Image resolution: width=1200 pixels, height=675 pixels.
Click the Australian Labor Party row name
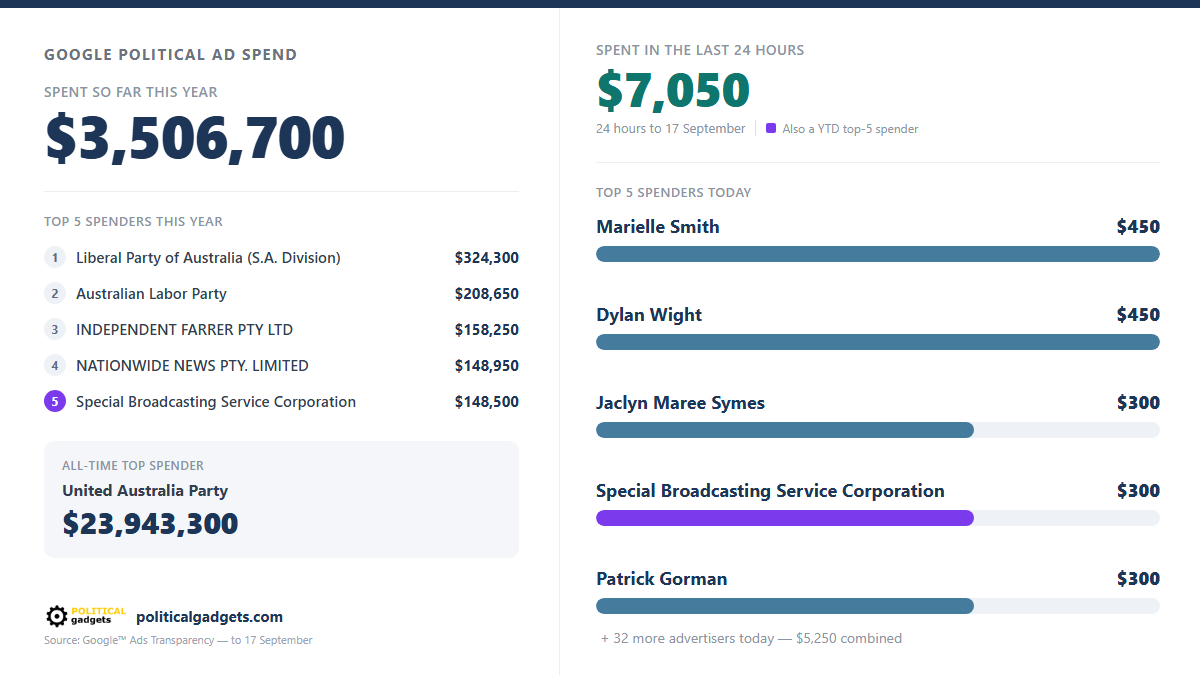(x=151, y=294)
